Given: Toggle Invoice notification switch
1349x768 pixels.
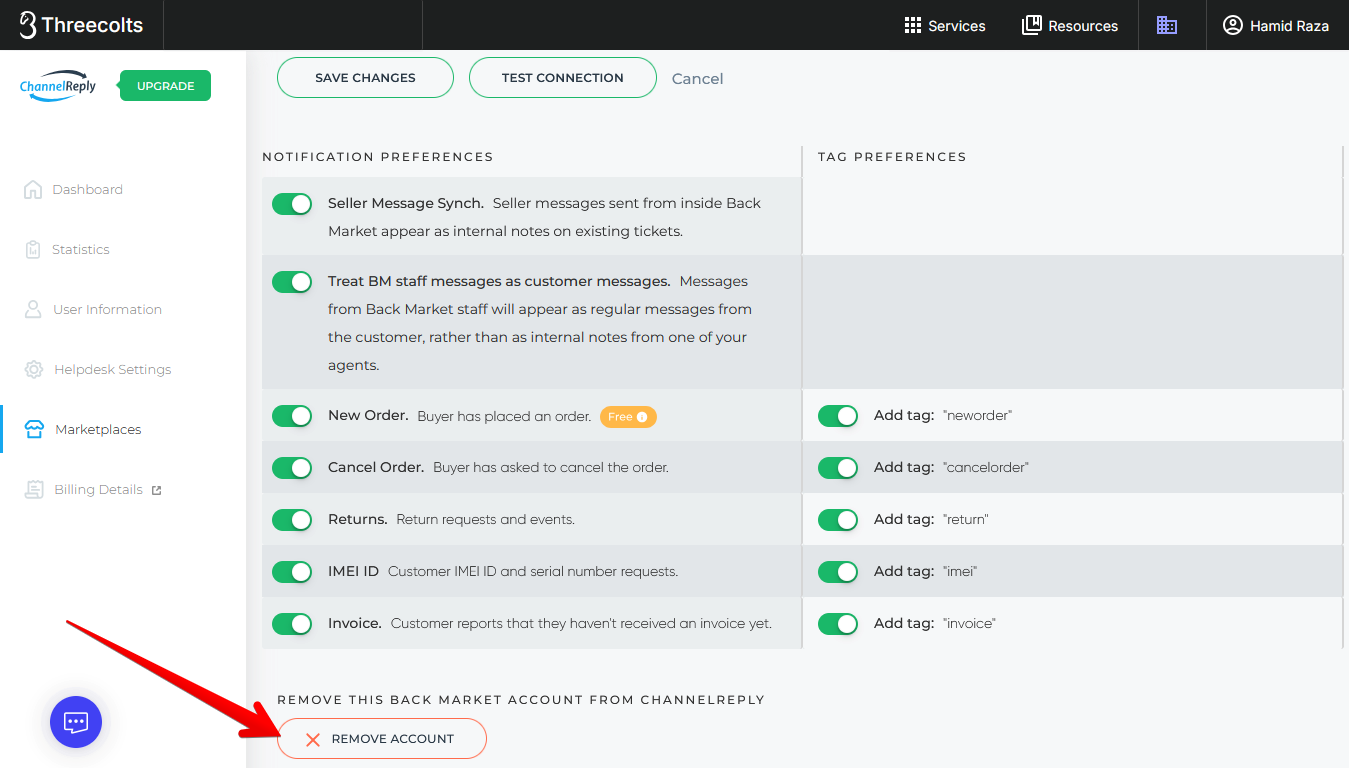Looking at the screenshot, I should point(292,624).
